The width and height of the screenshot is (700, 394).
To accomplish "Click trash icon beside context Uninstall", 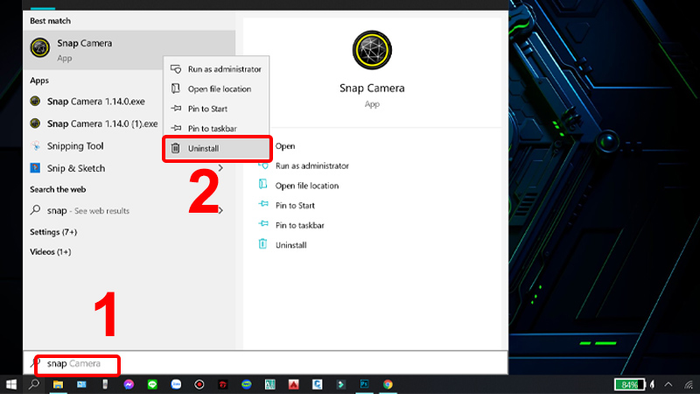I will (x=175, y=148).
